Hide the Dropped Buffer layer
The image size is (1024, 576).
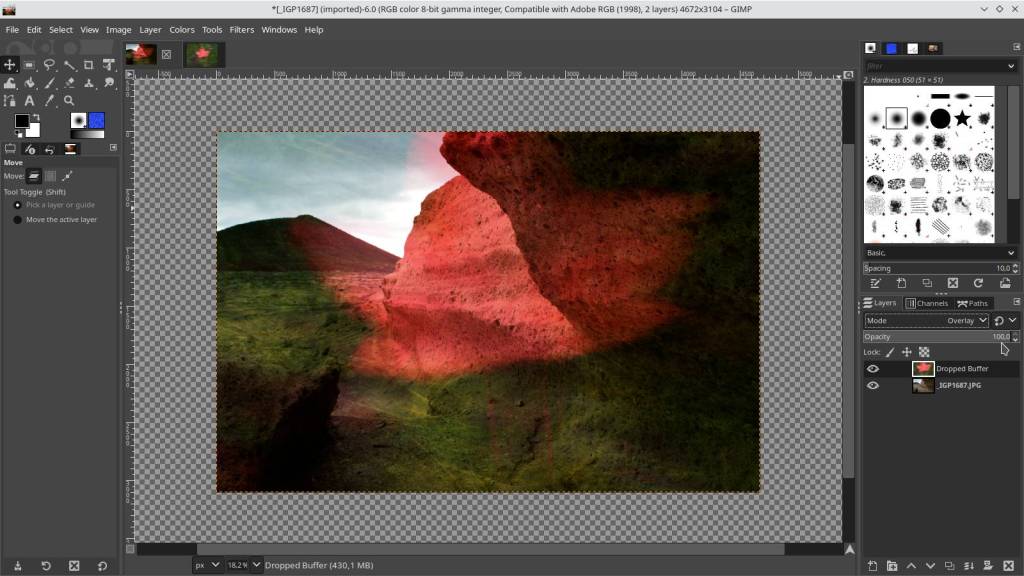coord(873,369)
